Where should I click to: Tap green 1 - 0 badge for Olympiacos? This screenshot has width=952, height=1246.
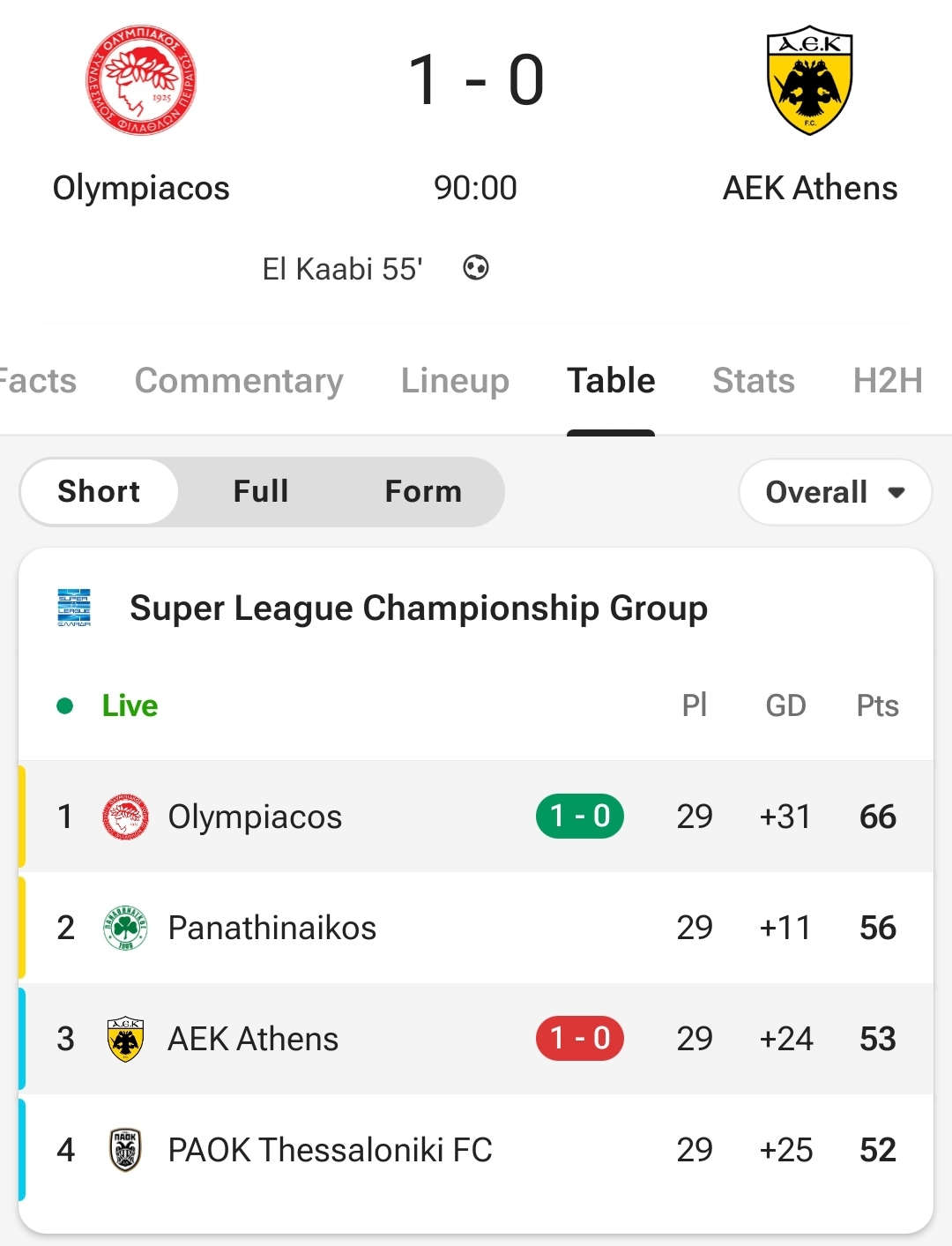coord(580,817)
